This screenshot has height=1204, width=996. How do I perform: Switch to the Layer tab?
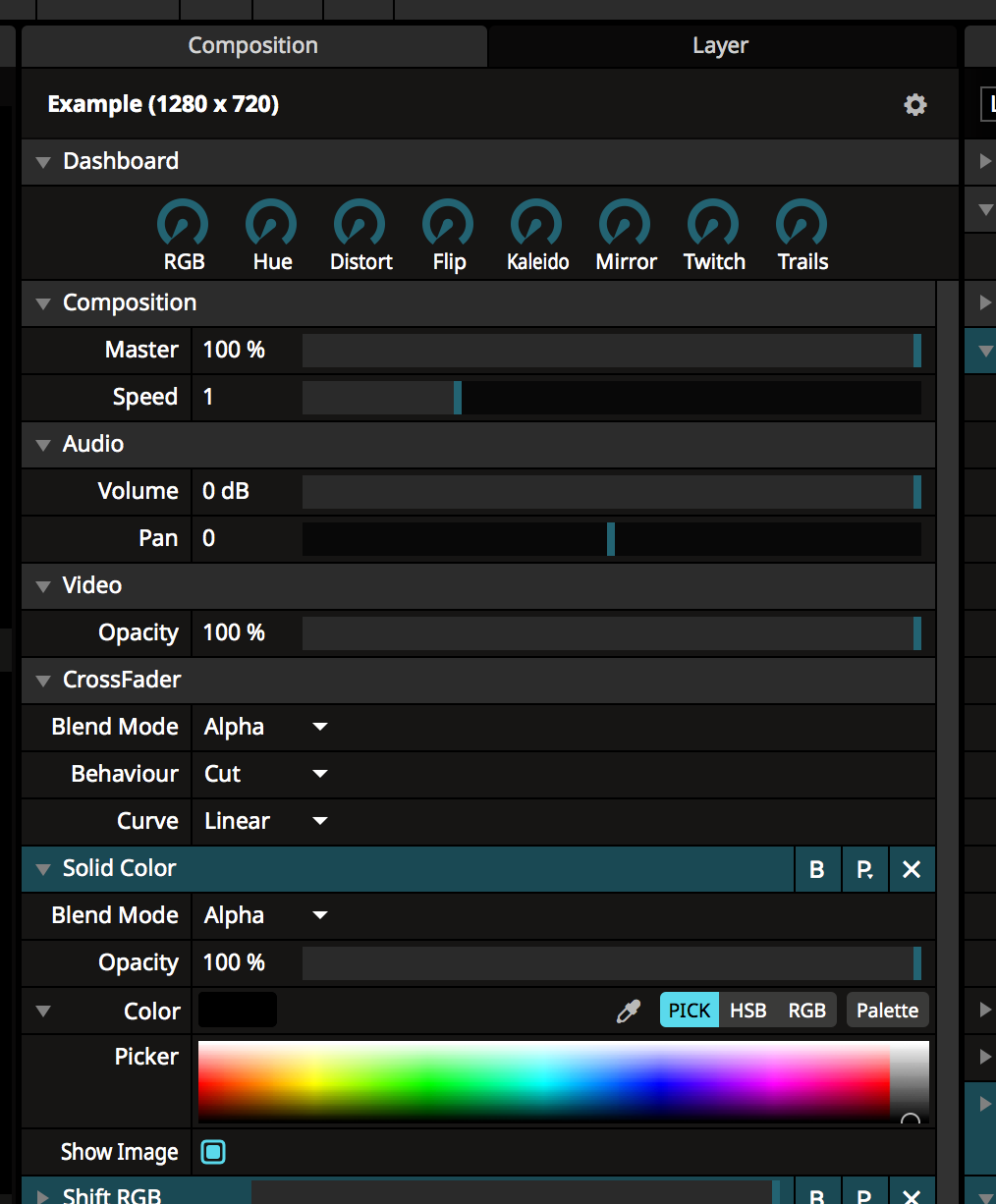[x=720, y=46]
